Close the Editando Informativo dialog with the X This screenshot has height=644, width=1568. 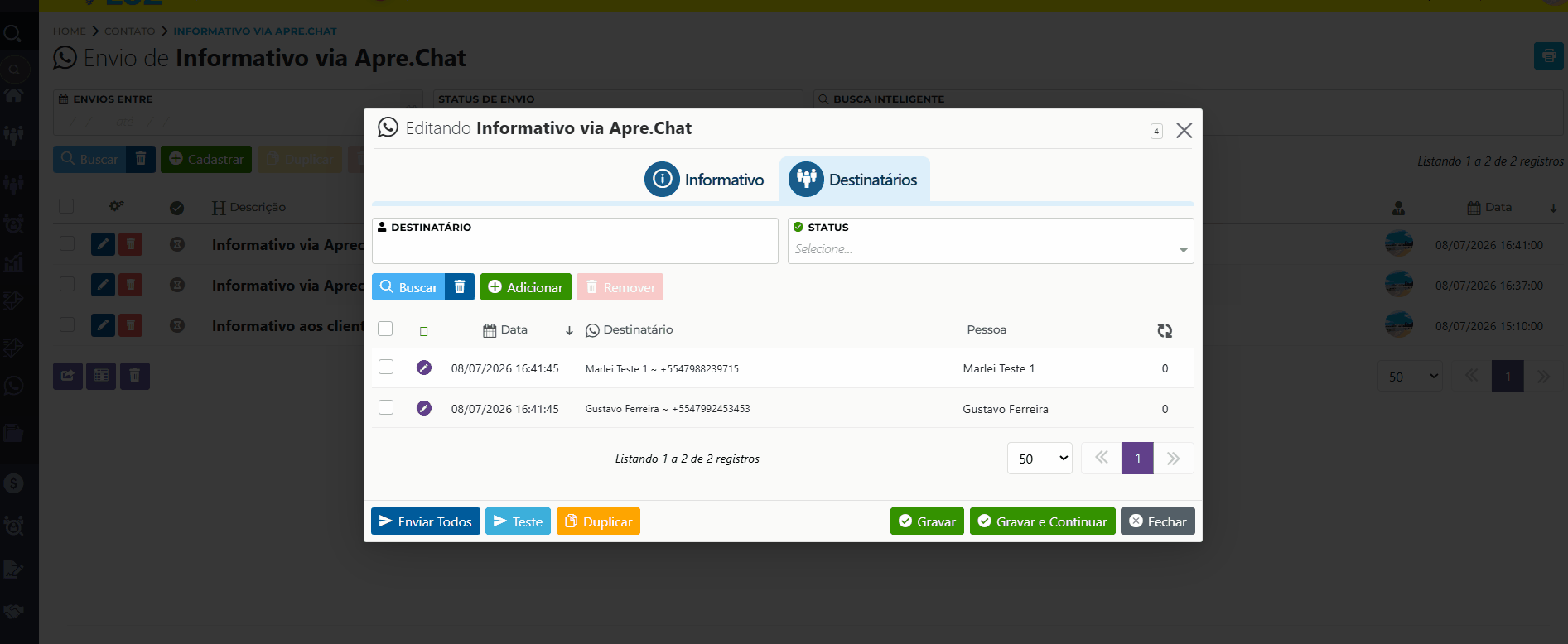[x=1184, y=131]
